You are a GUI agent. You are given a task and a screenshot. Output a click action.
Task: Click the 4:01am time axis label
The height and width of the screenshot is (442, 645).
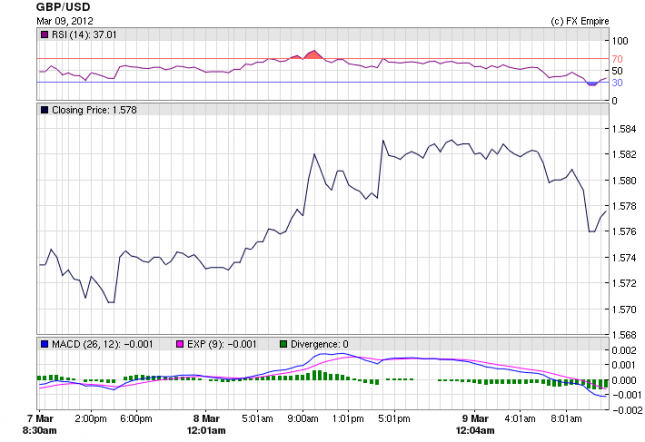pos(520,419)
